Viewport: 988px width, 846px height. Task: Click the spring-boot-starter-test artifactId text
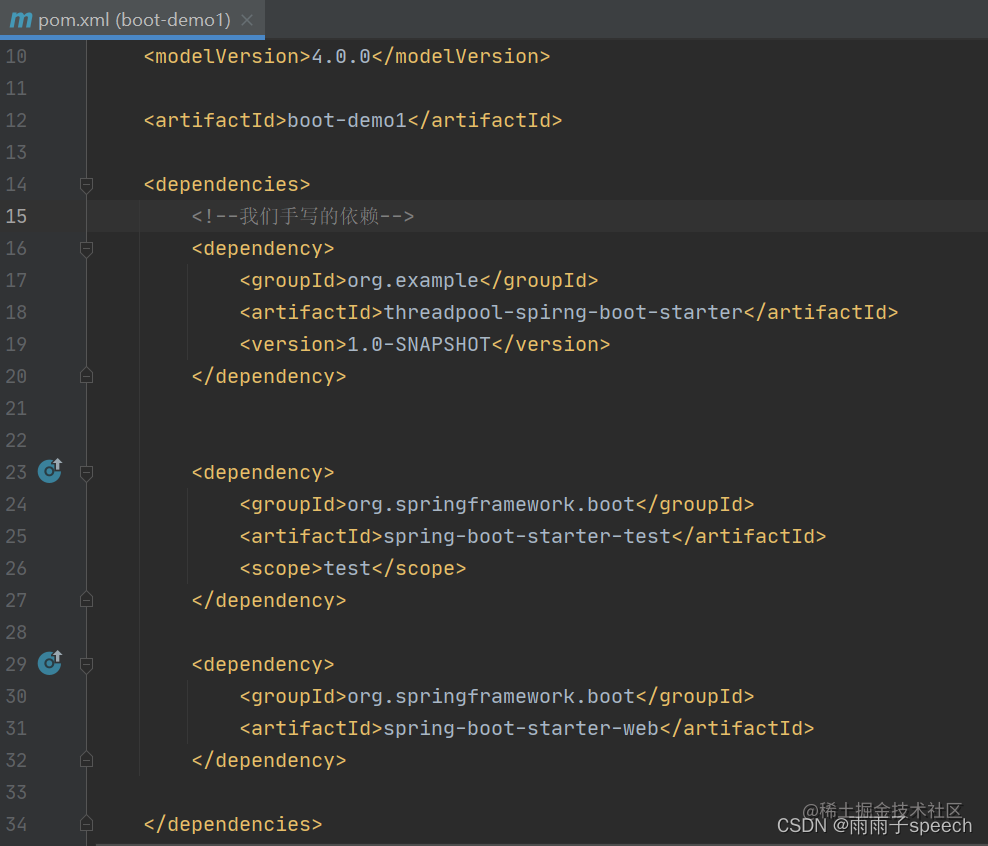tap(527, 537)
